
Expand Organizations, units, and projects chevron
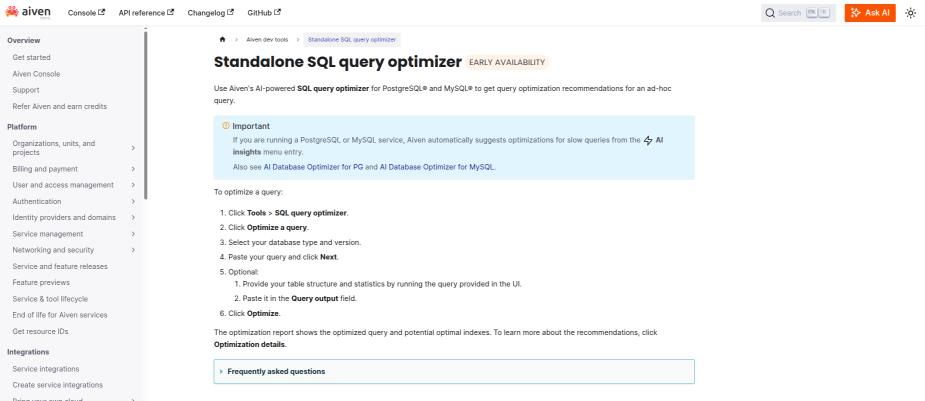pos(133,148)
